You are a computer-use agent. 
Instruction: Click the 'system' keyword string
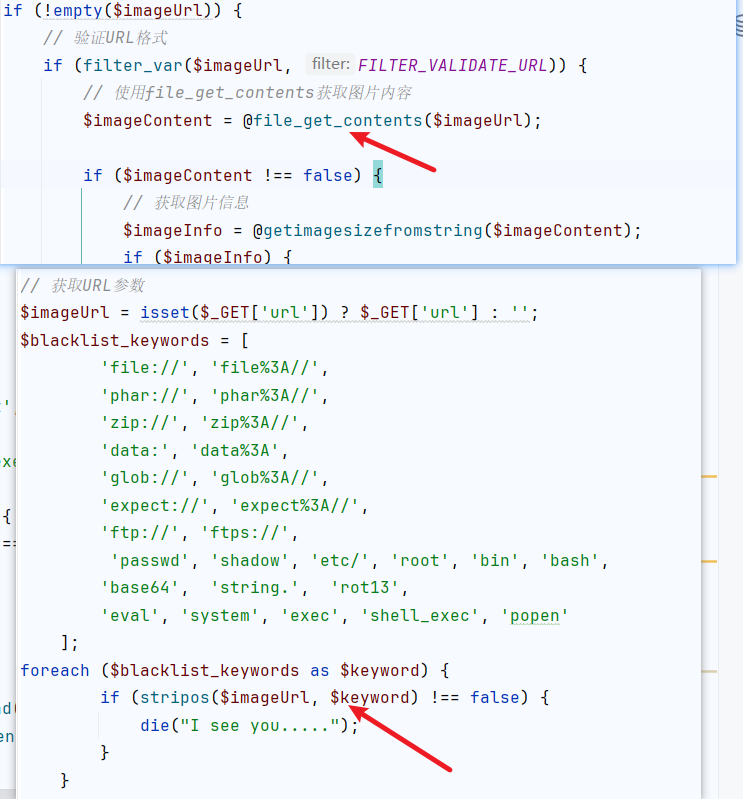coord(220,616)
